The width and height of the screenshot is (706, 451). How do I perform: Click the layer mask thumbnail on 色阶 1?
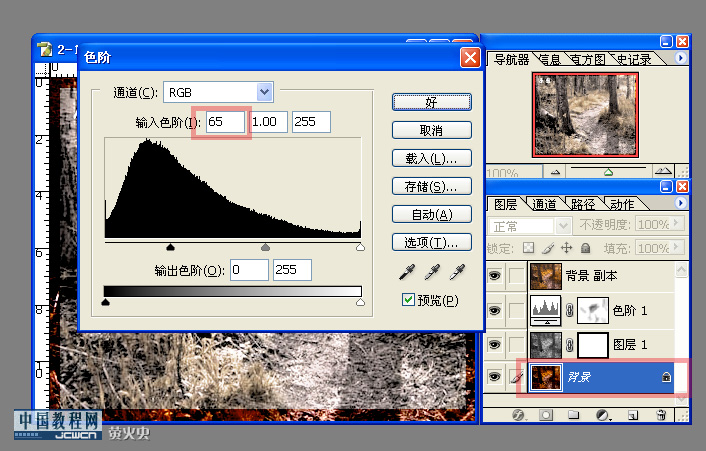(593, 310)
